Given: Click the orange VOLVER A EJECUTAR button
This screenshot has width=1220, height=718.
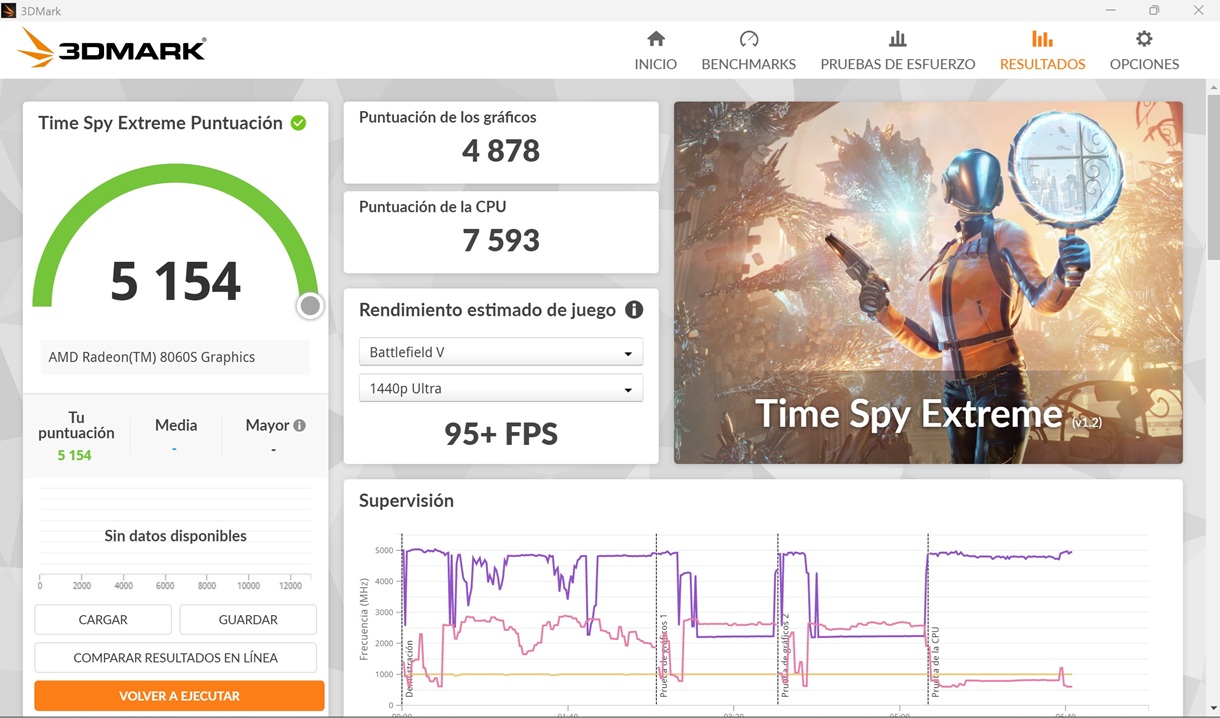Looking at the screenshot, I should pyautogui.click(x=179, y=696).
